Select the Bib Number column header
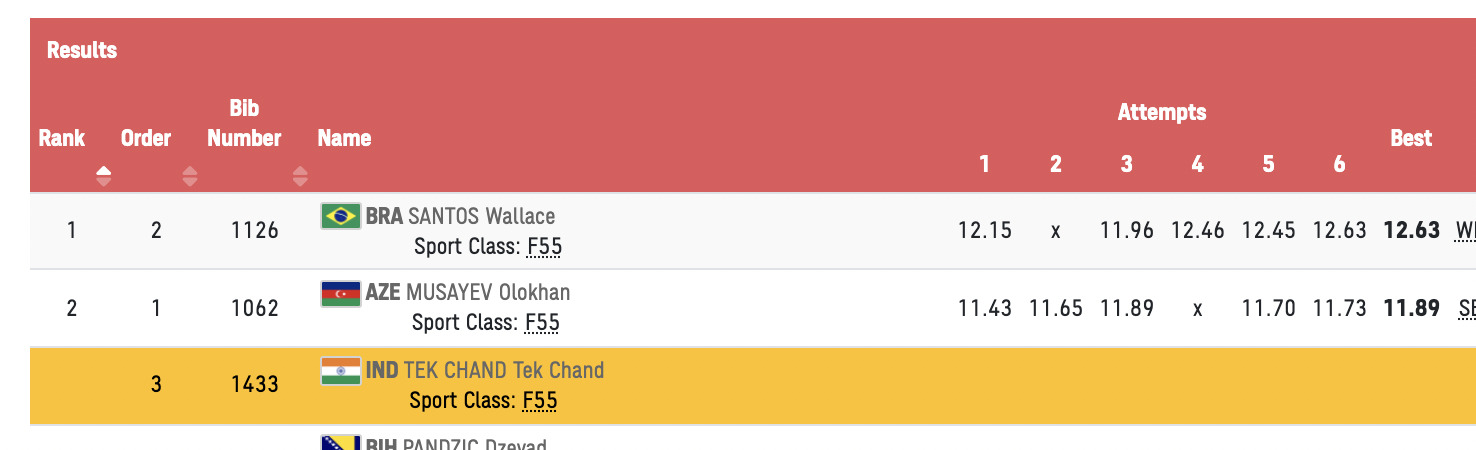This screenshot has width=1476, height=450. click(244, 124)
